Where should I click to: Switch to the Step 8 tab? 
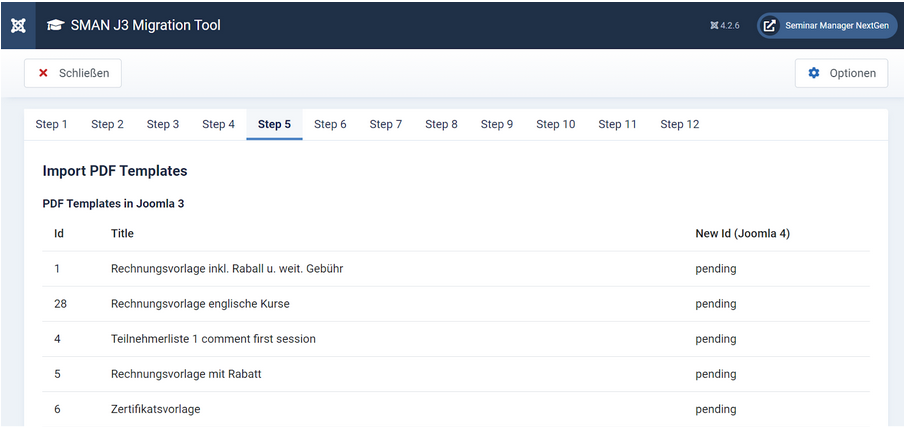441,124
